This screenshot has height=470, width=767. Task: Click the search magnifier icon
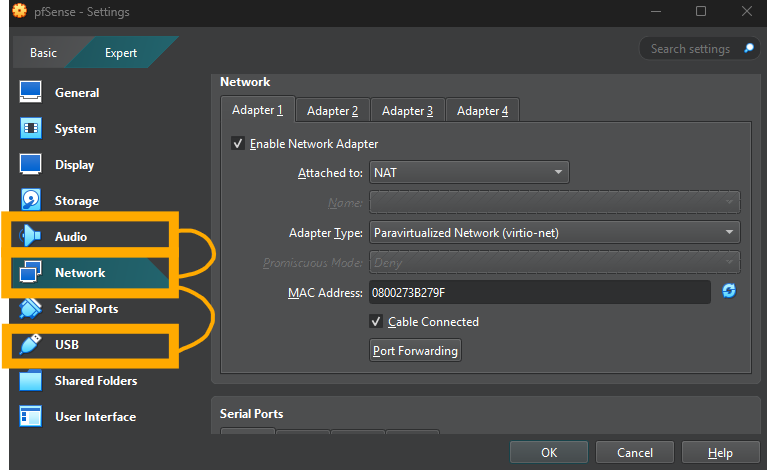[x=749, y=48]
